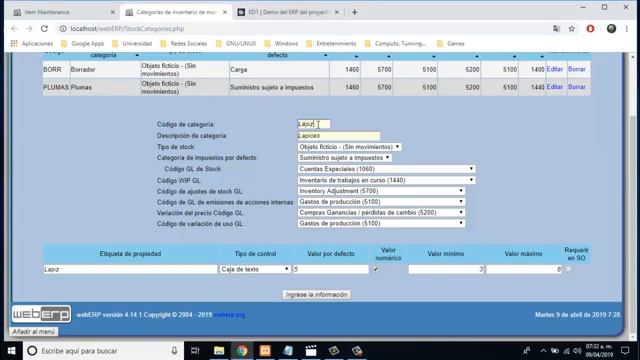Open Chrome from the taskbar

coord(242,351)
